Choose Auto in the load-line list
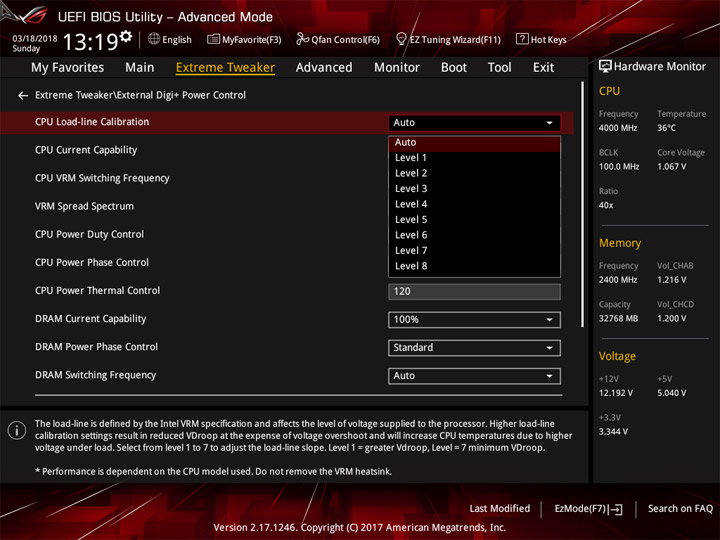The width and height of the screenshot is (720, 540). click(474, 143)
